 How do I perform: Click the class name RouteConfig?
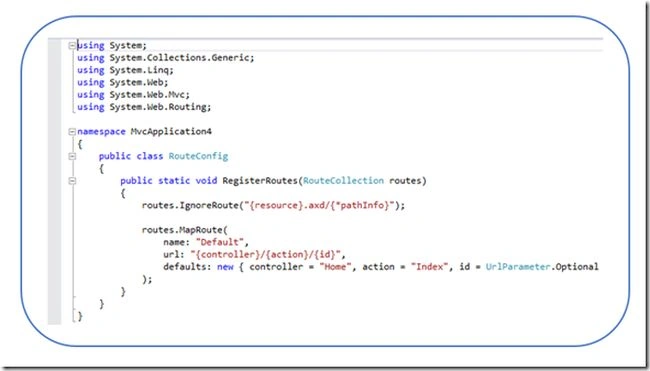198,156
